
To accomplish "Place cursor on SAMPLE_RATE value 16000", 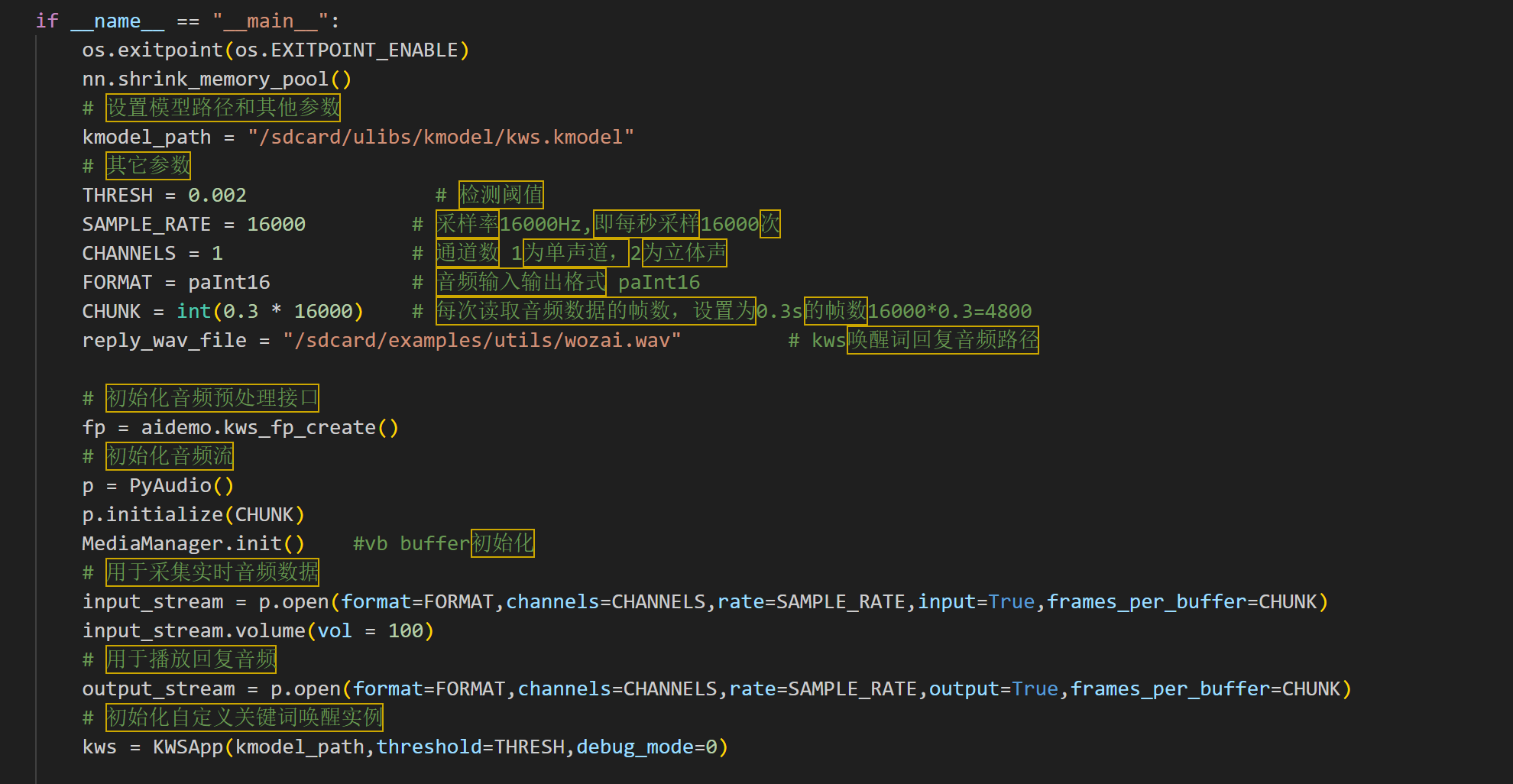I will [276, 225].
